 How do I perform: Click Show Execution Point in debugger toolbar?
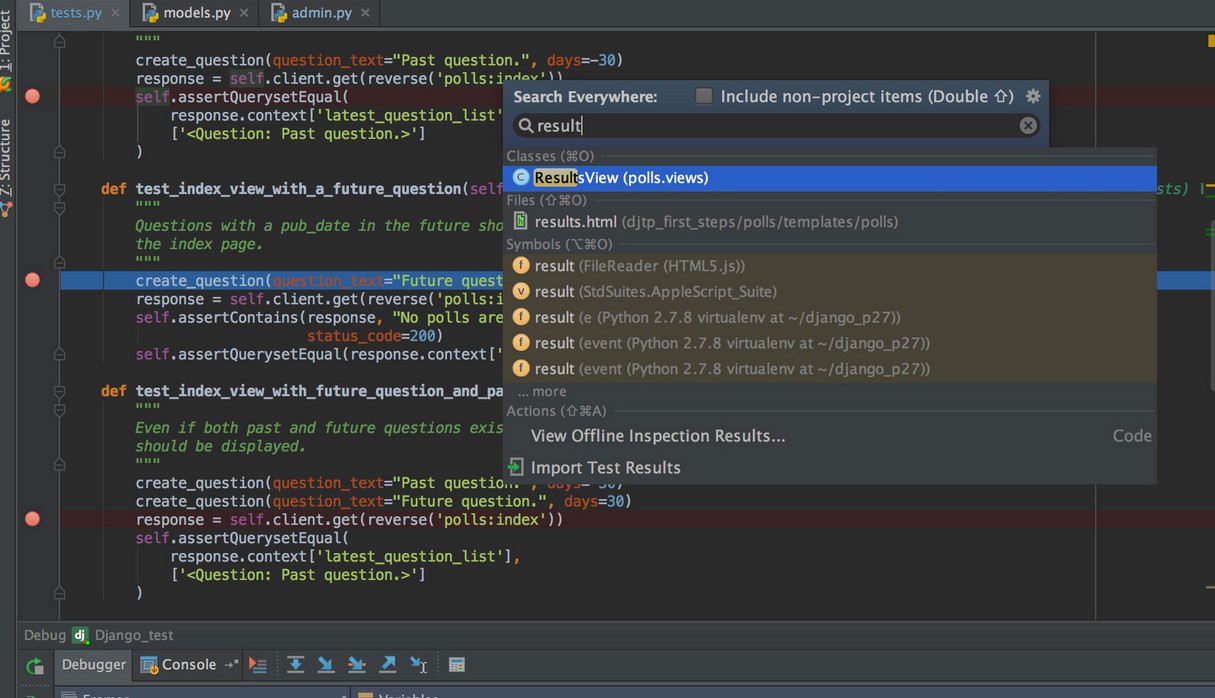click(x=258, y=665)
